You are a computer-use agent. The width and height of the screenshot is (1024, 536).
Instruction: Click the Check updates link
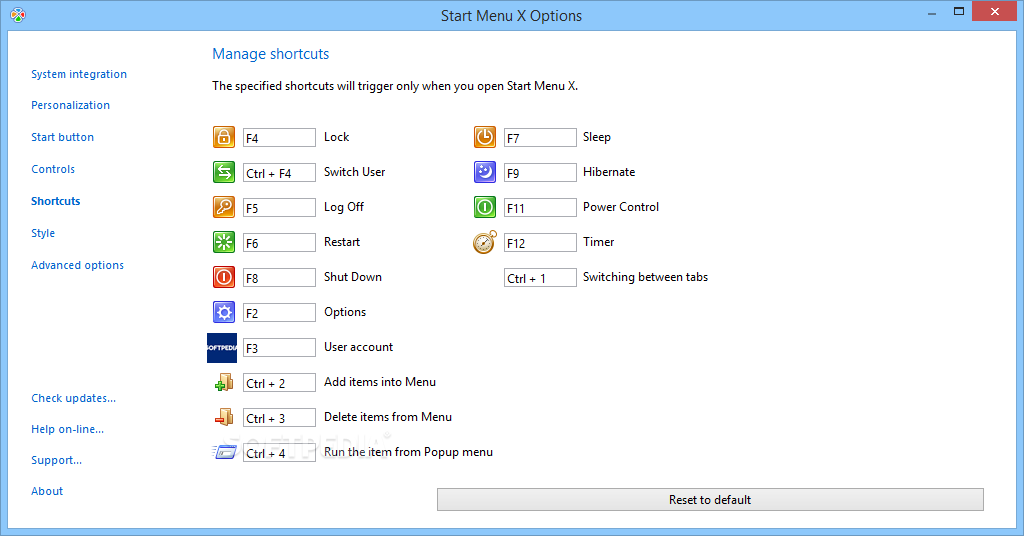click(x=74, y=398)
